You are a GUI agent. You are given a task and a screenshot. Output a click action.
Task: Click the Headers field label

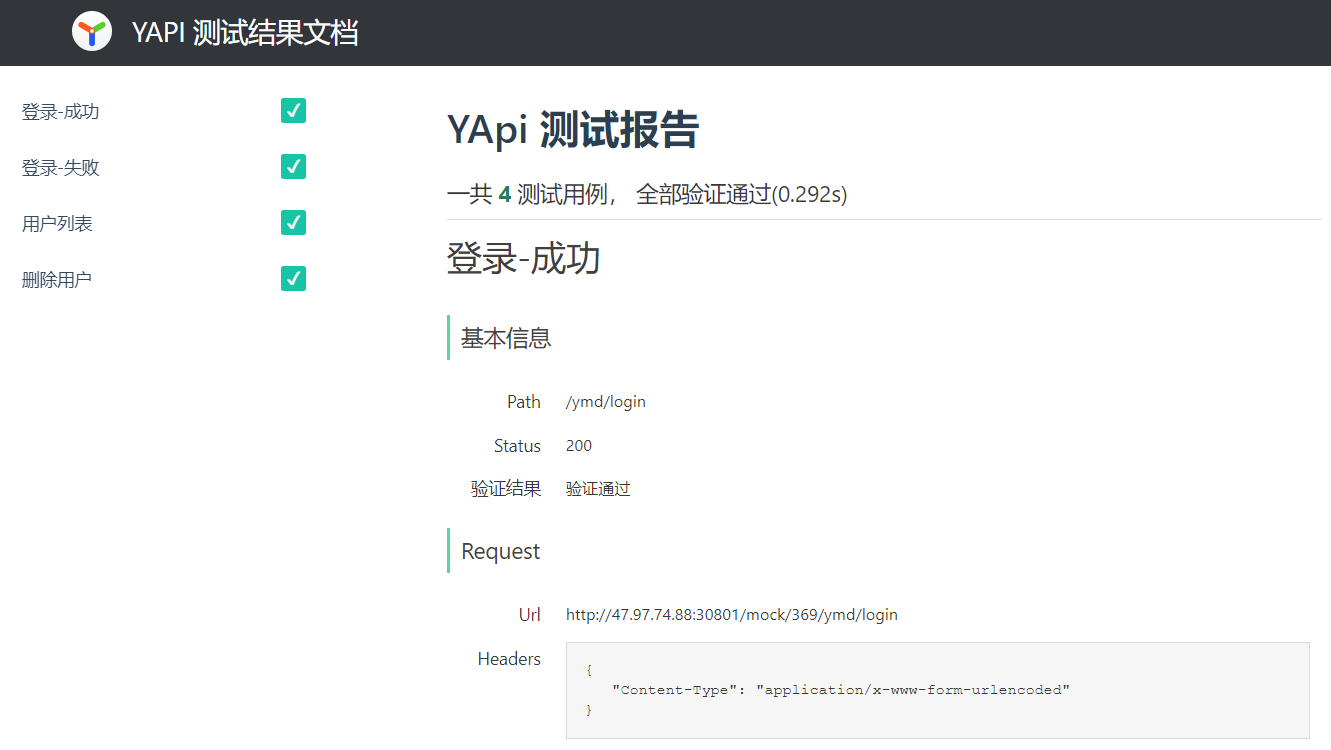[x=509, y=659]
